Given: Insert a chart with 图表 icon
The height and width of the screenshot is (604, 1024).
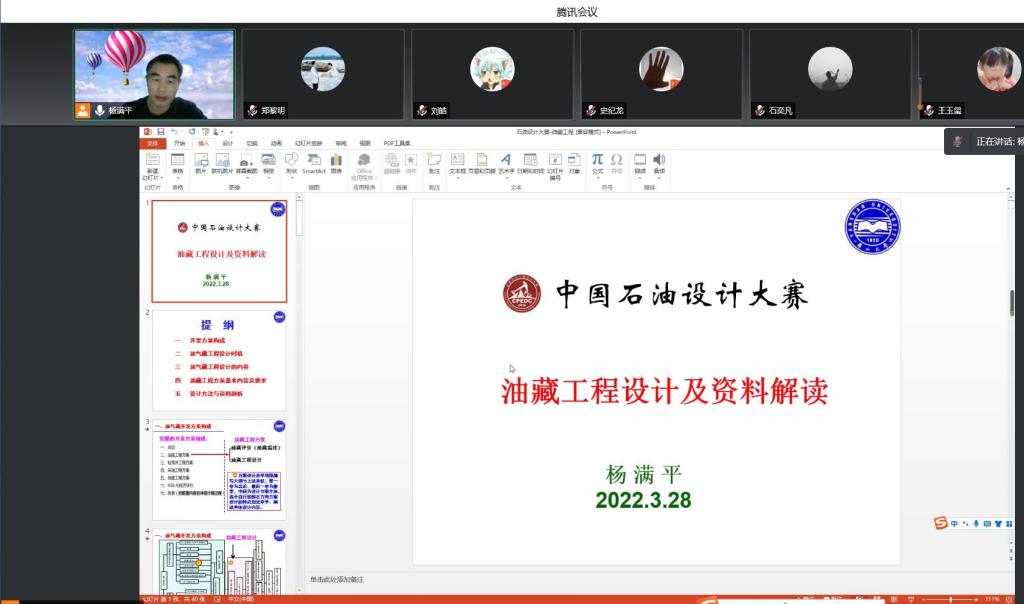Looking at the screenshot, I should (x=337, y=160).
